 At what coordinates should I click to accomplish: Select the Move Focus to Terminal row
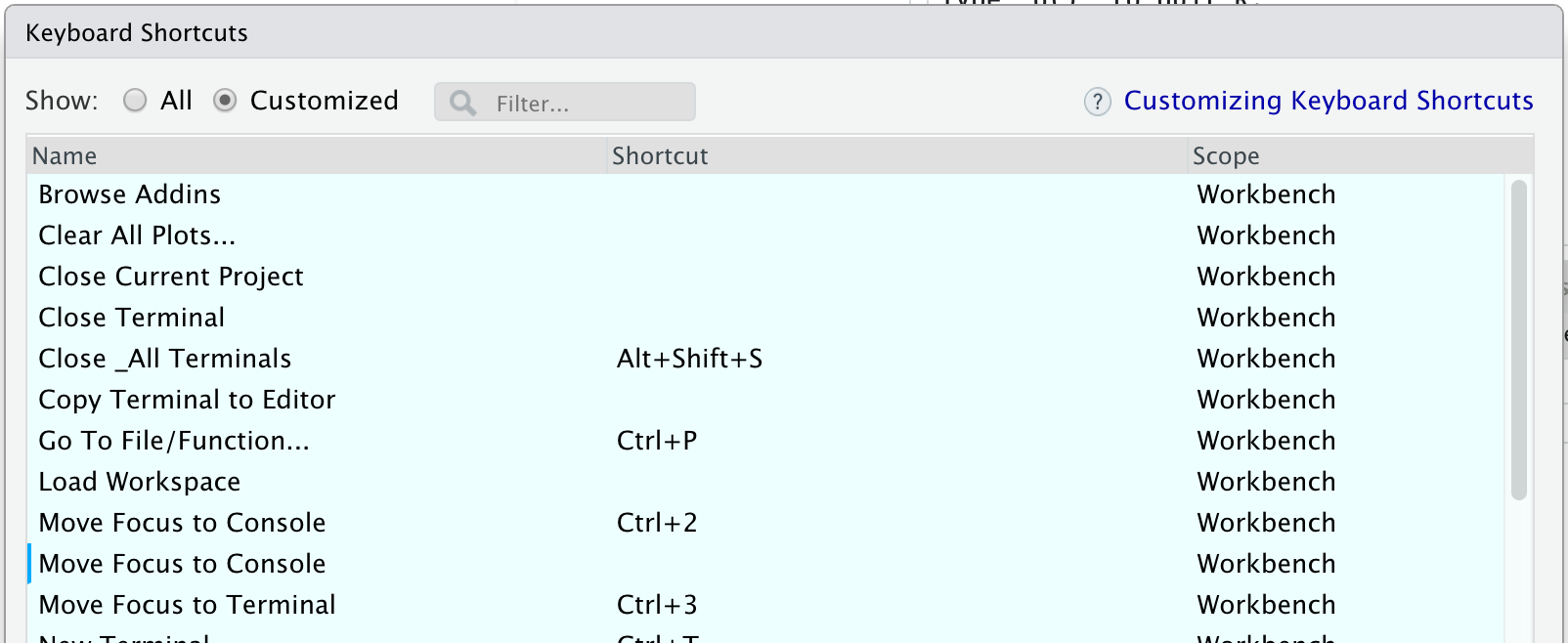[186, 604]
